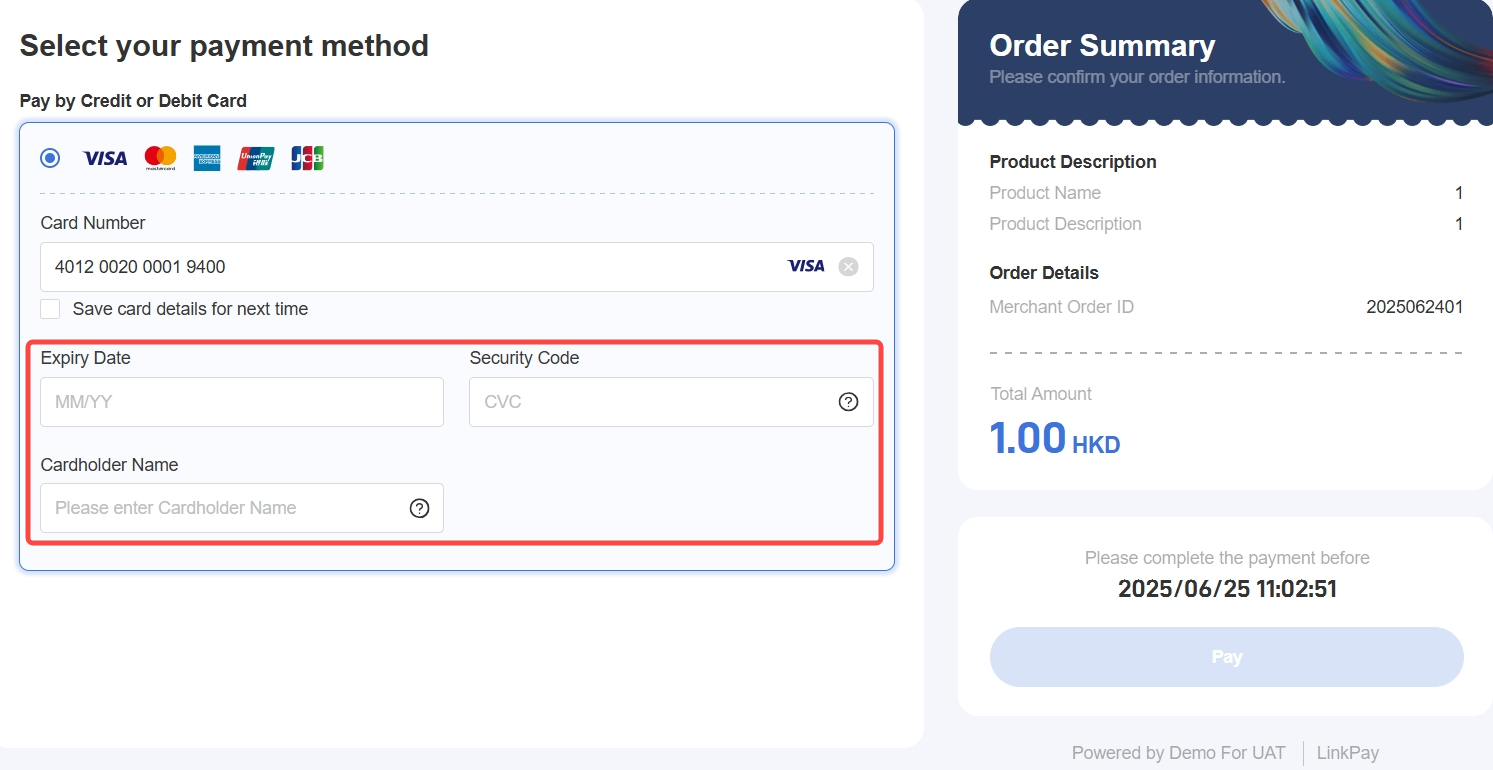Screen dimensions: 1493x770
Task: Click the Powered by Demo For UAT text
Action: point(1178,753)
